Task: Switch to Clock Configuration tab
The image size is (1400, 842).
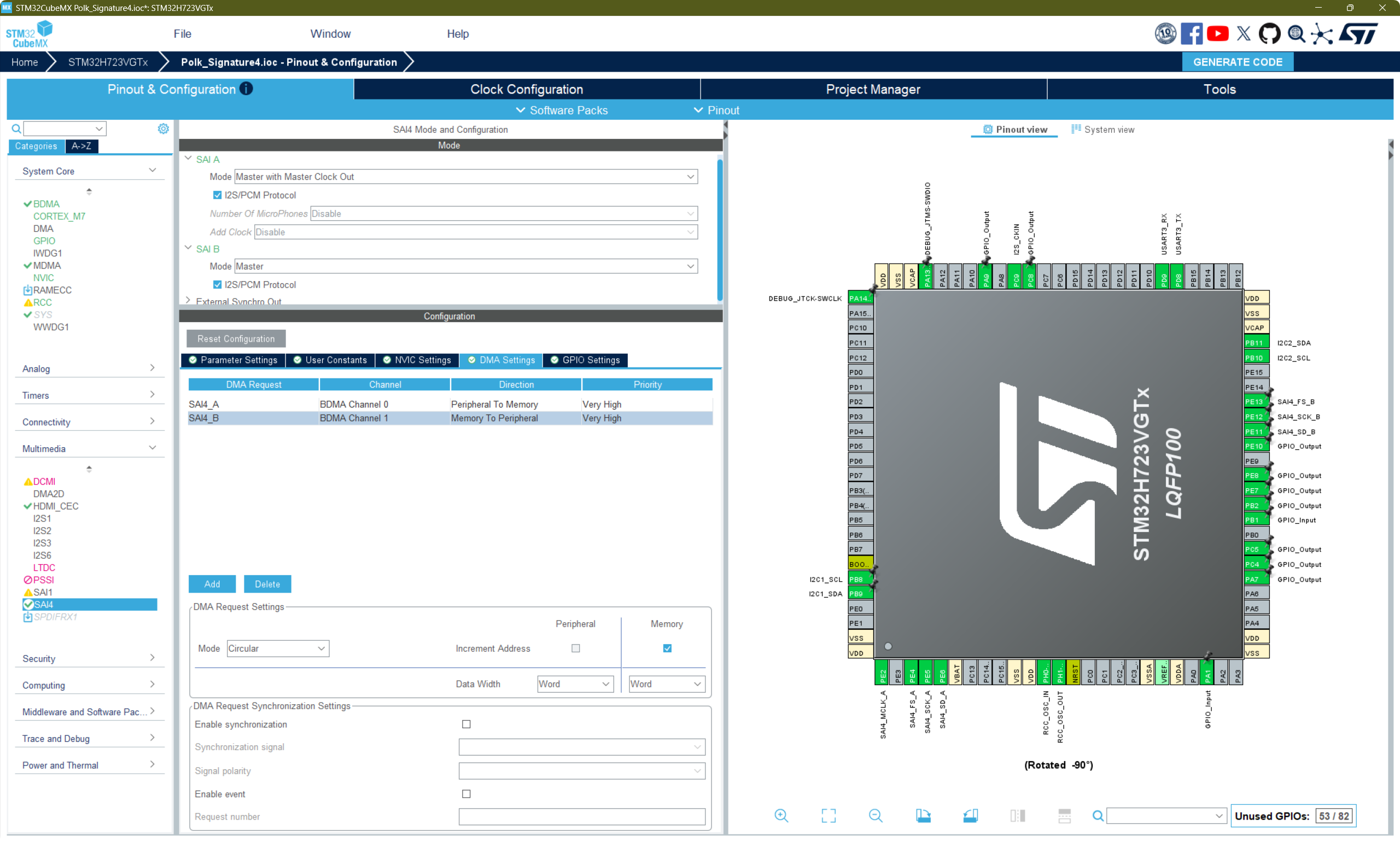Action: [526, 89]
